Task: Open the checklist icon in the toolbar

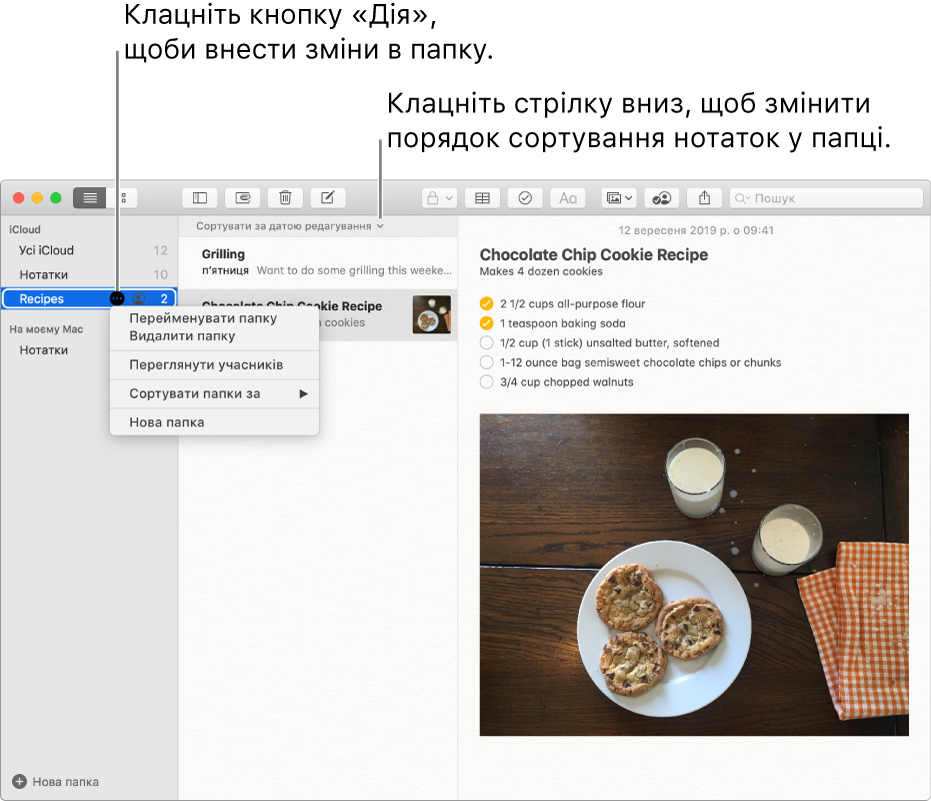Action: pyautogui.click(x=525, y=197)
